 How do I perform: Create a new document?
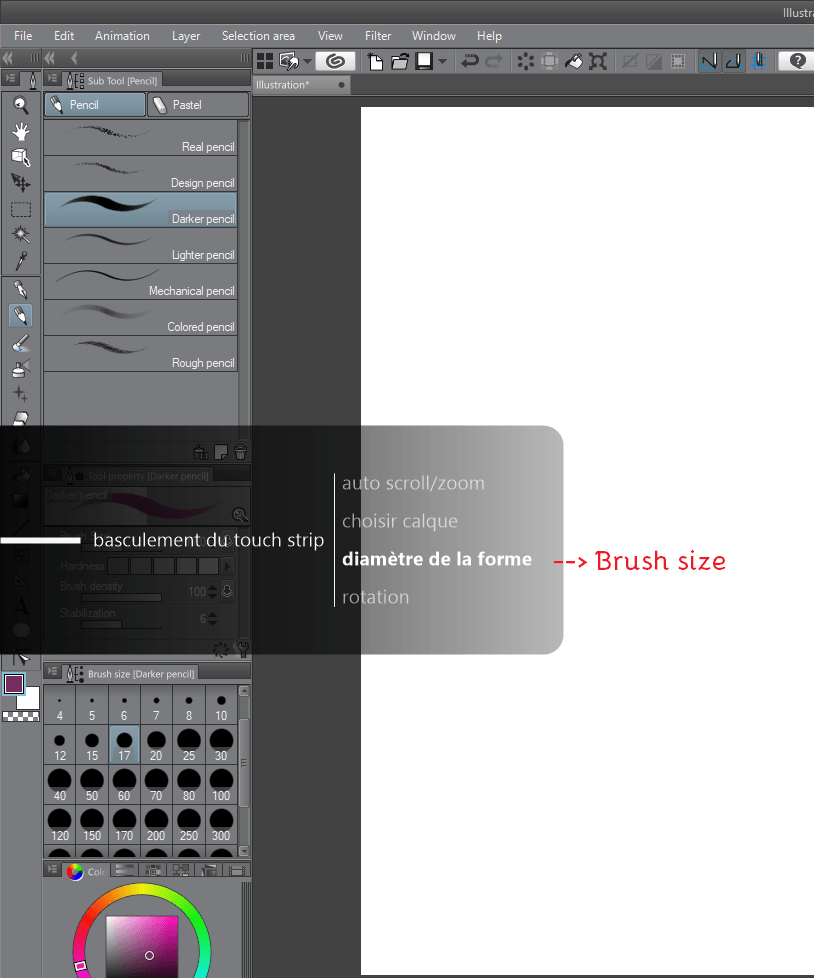click(376, 61)
